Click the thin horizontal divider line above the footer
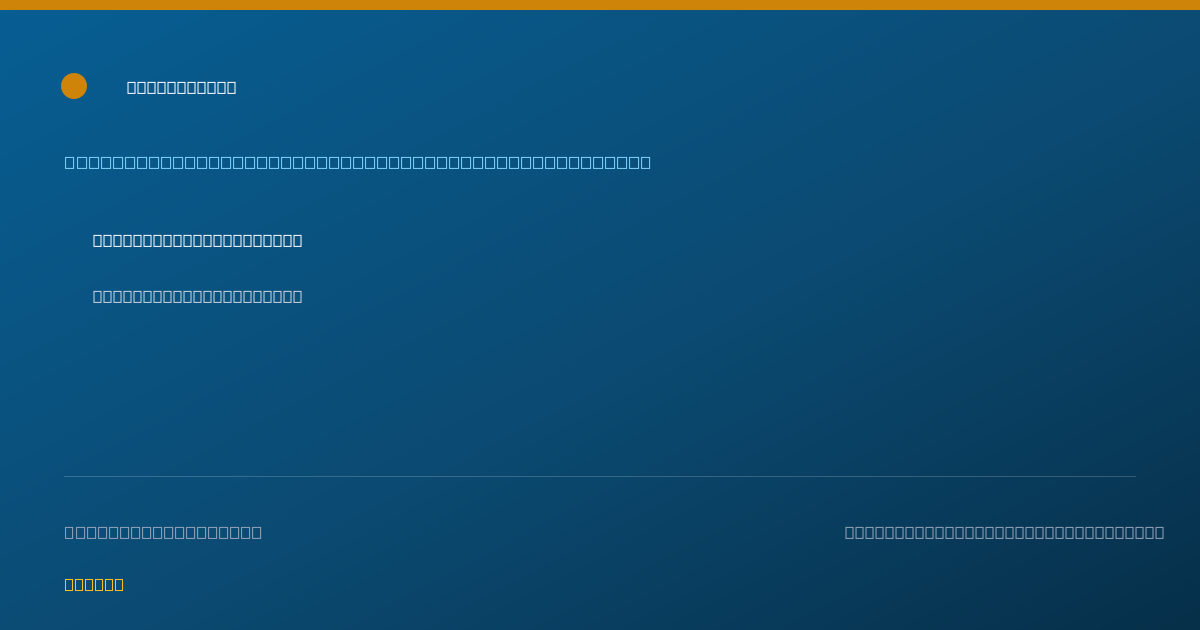This screenshot has width=1200, height=630. click(600, 476)
